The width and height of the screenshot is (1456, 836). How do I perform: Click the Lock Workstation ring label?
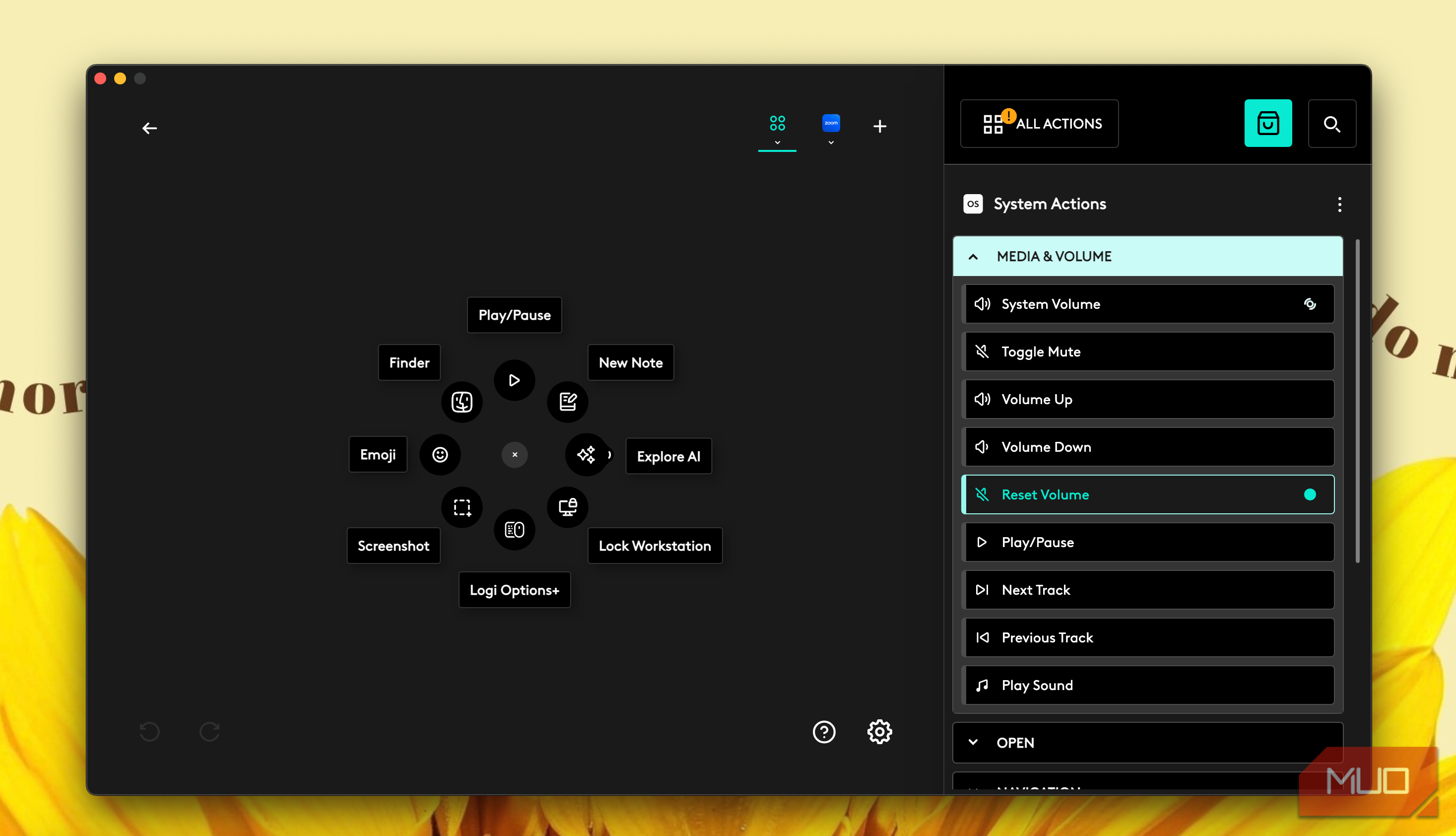pos(654,546)
